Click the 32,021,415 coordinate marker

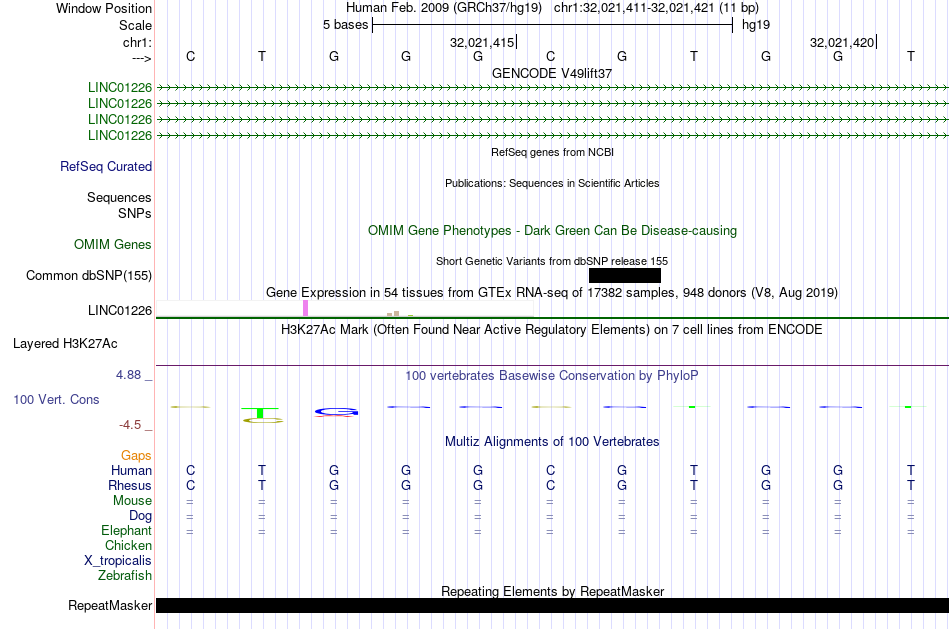coord(482,42)
